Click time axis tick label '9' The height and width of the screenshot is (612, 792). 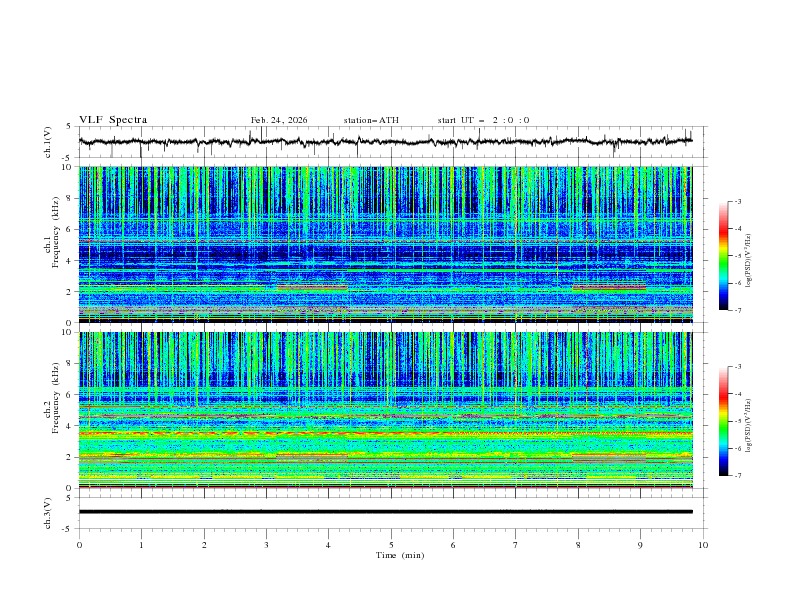coord(640,545)
